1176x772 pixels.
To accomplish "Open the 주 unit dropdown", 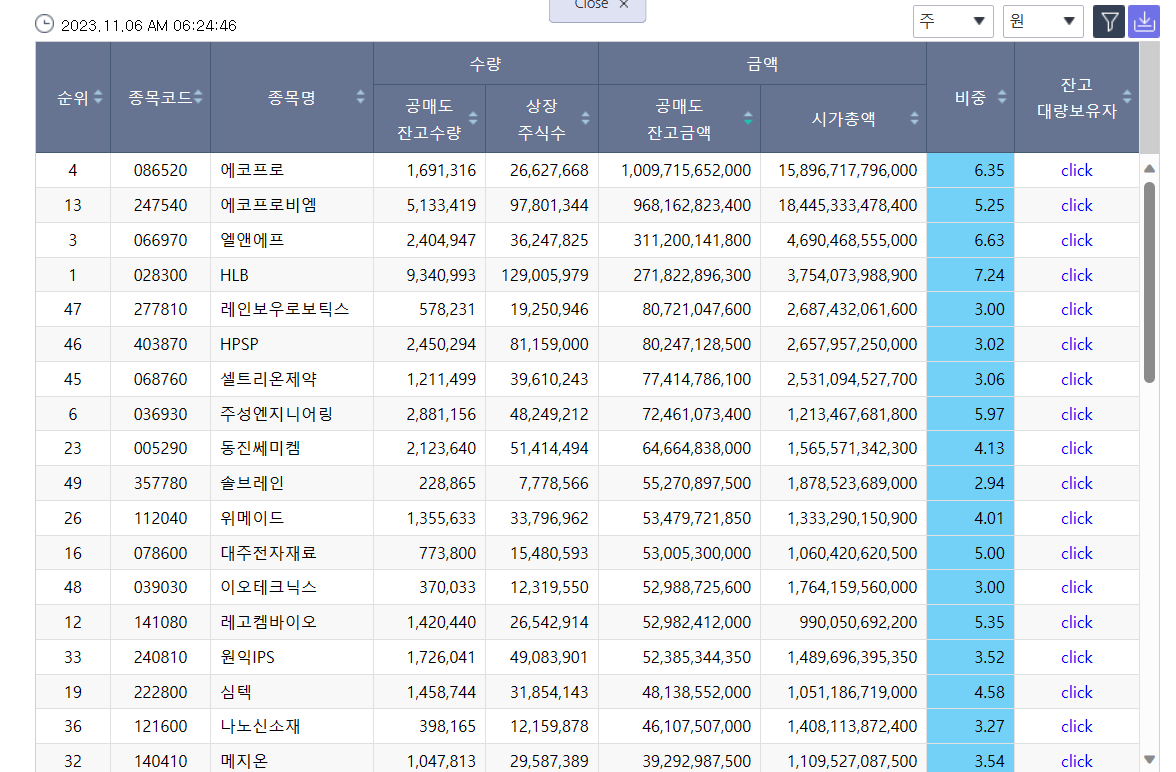I will [952, 21].
